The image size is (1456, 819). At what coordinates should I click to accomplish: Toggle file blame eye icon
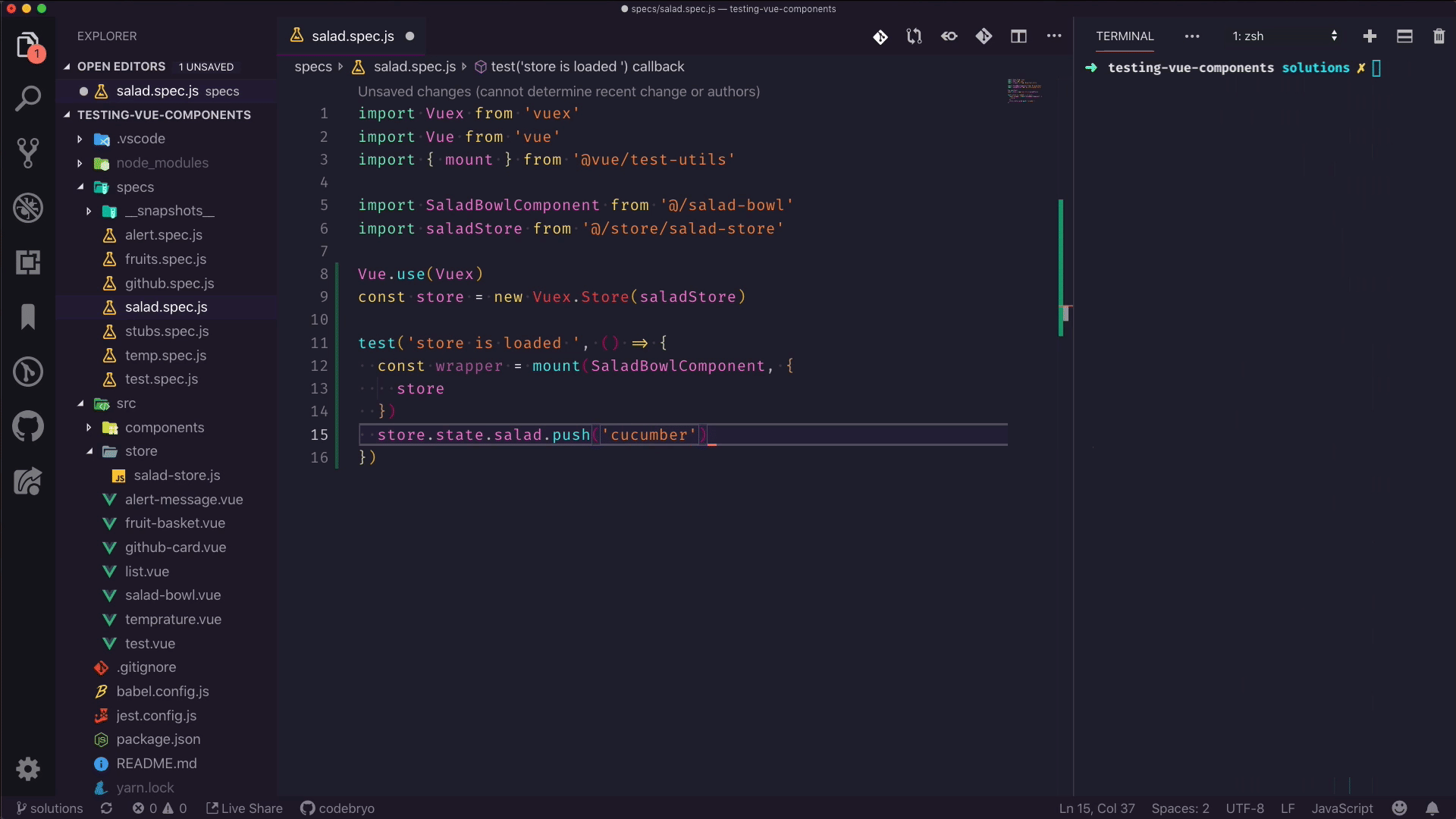pos(949,36)
